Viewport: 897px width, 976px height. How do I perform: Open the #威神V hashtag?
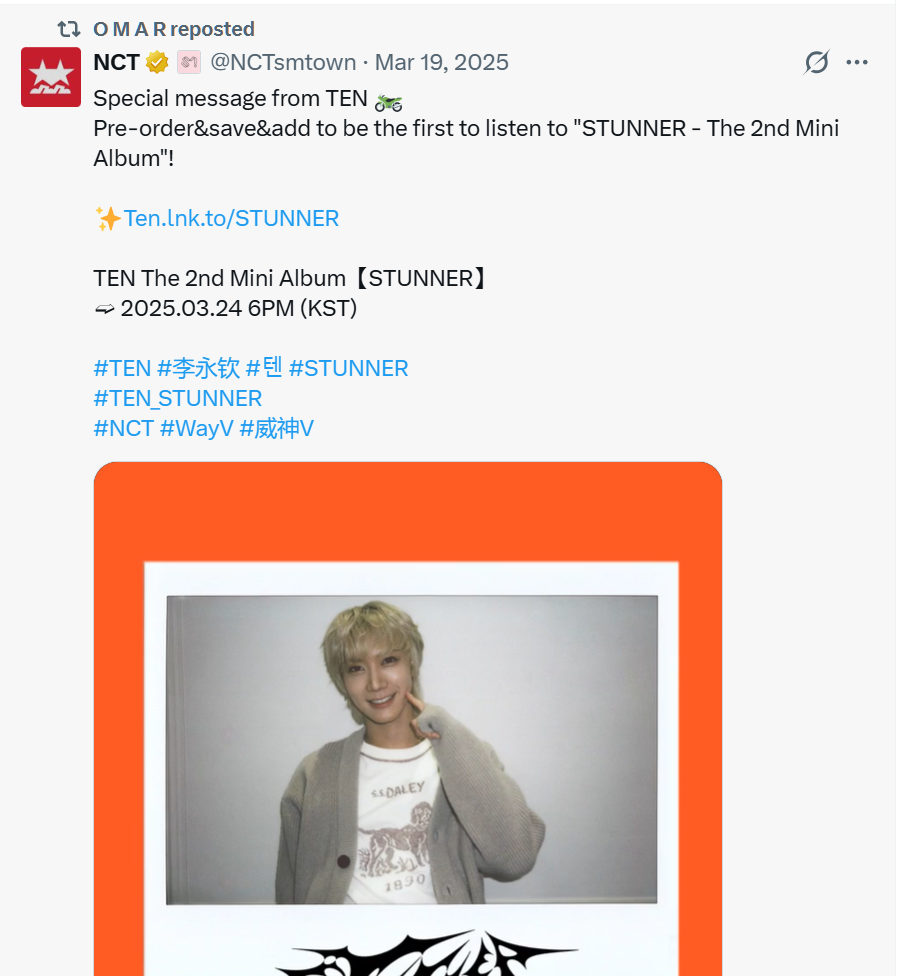tap(276, 428)
